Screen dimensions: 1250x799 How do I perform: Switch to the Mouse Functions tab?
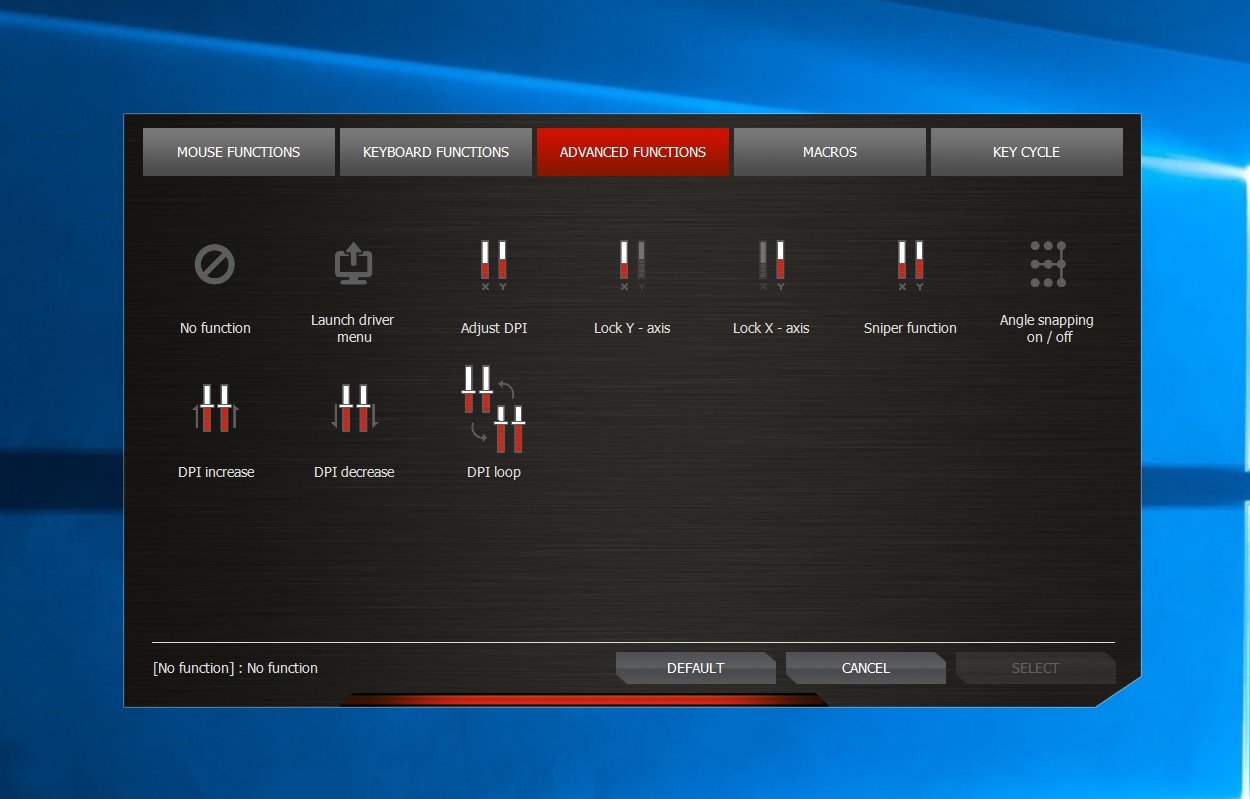238,152
